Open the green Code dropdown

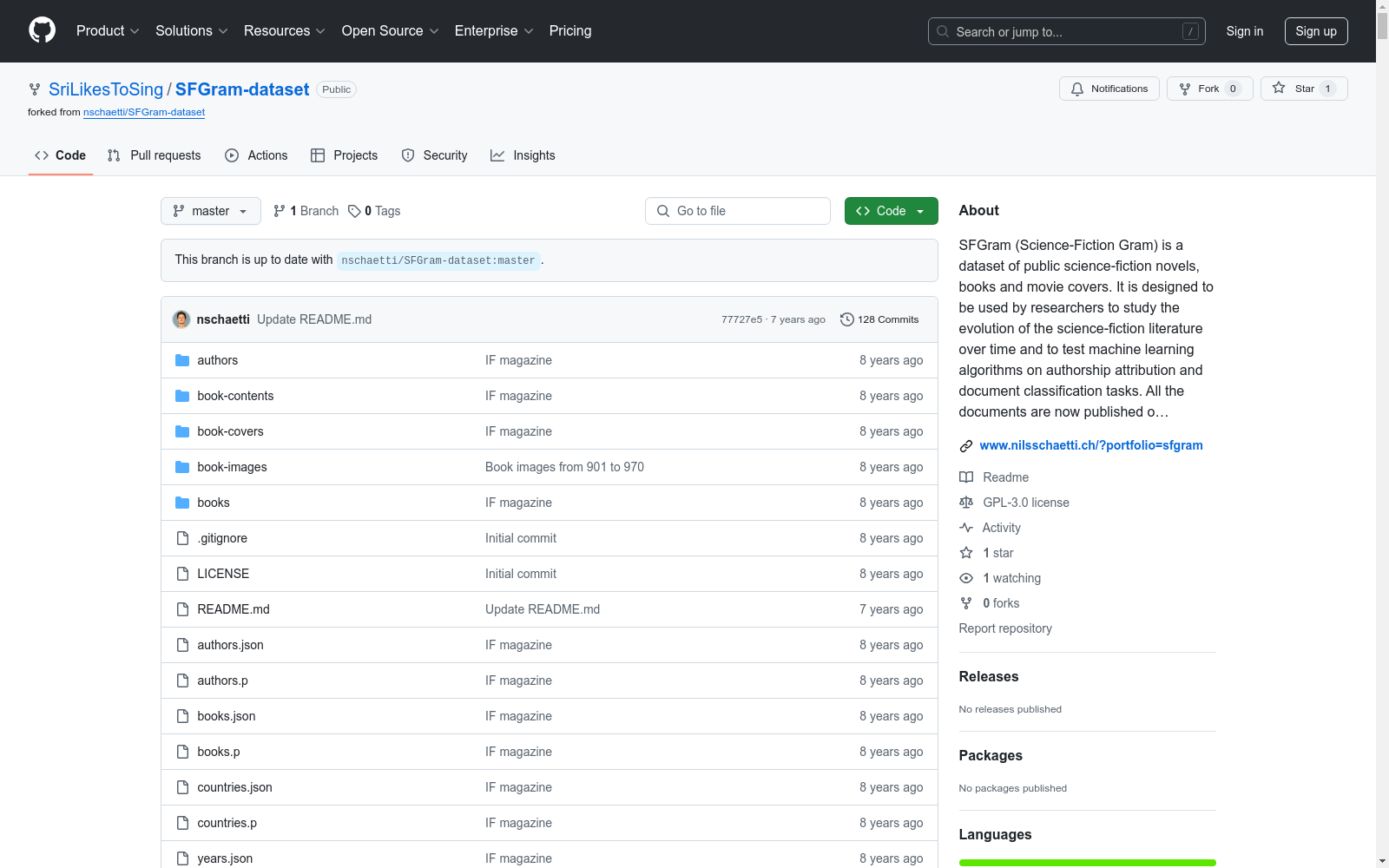(891, 211)
